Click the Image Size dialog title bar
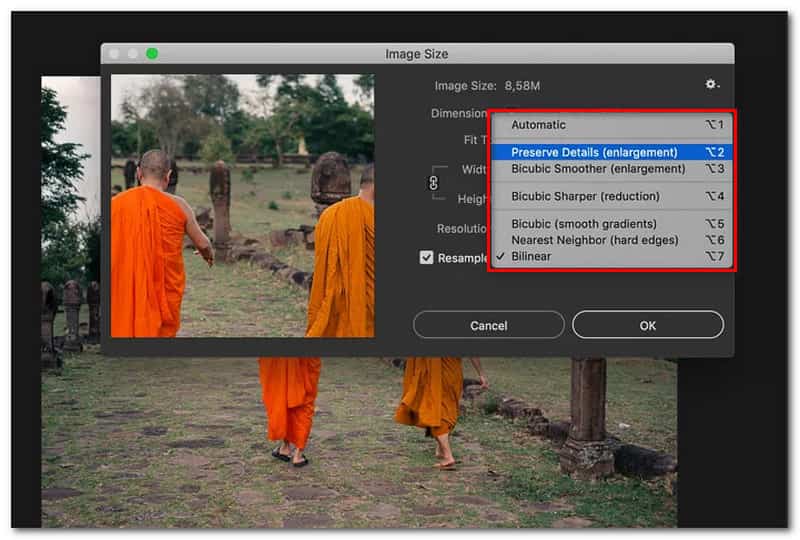The width and height of the screenshot is (800, 540). coord(417,54)
